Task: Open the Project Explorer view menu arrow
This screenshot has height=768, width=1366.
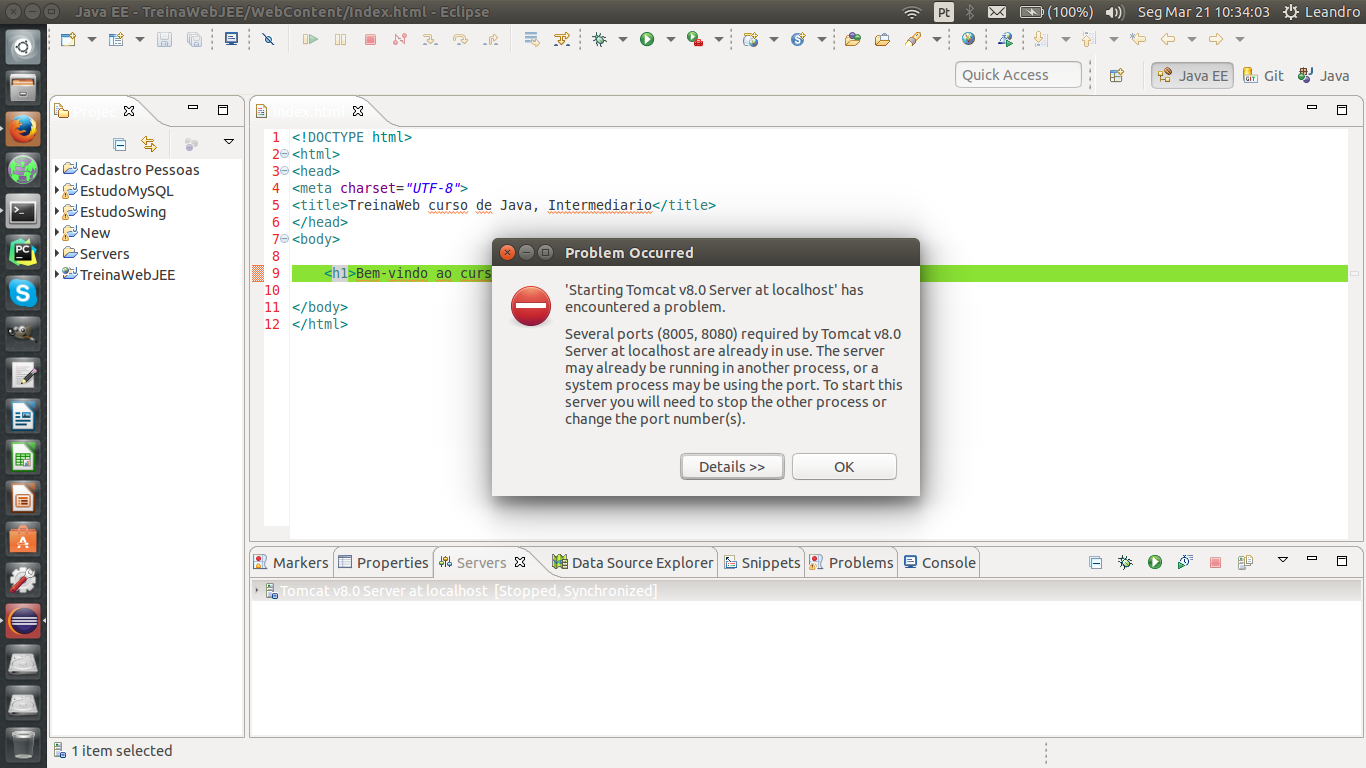Action: pyautogui.click(x=229, y=143)
